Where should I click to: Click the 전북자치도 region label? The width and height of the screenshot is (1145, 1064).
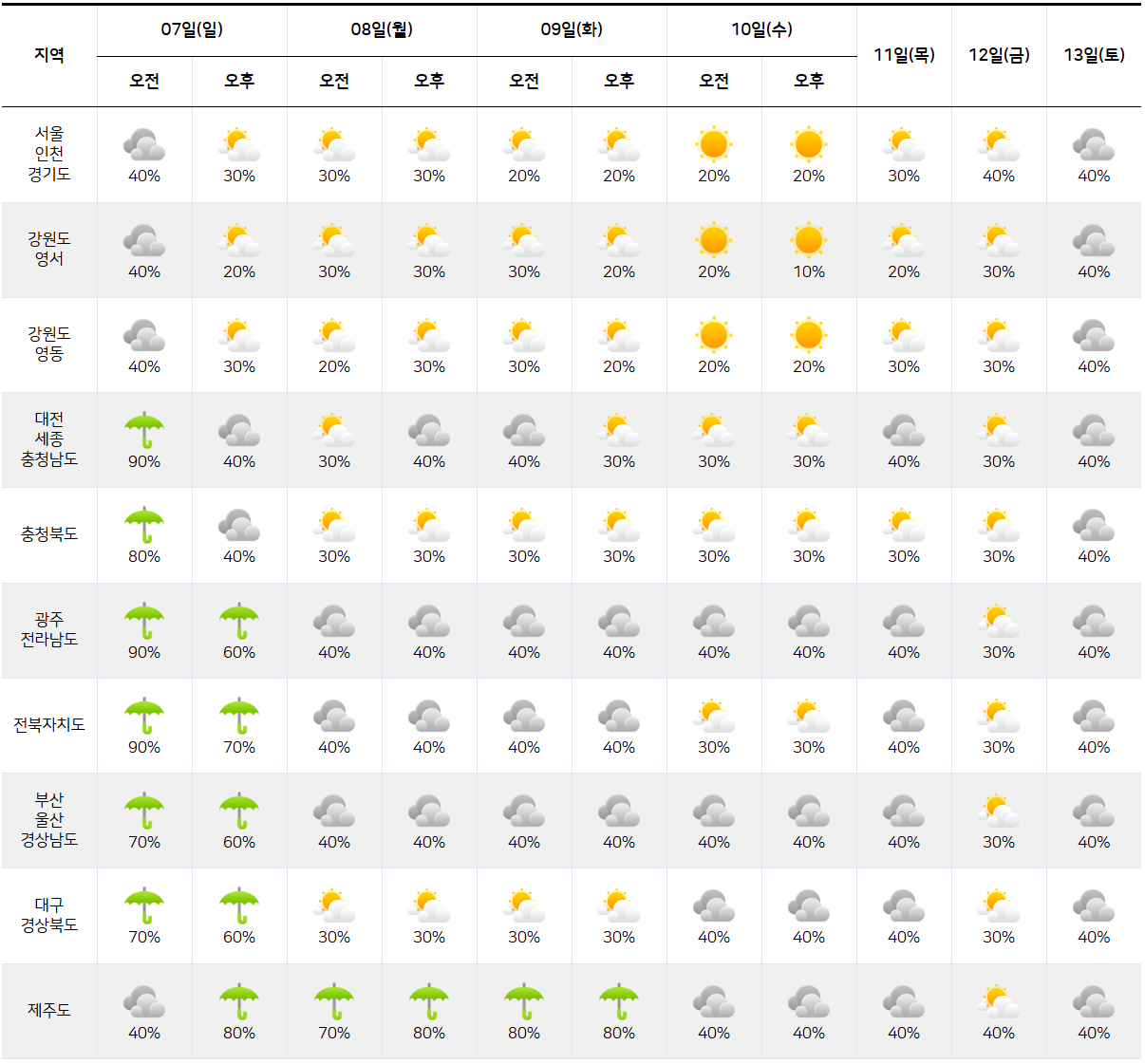tap(49, 725)
